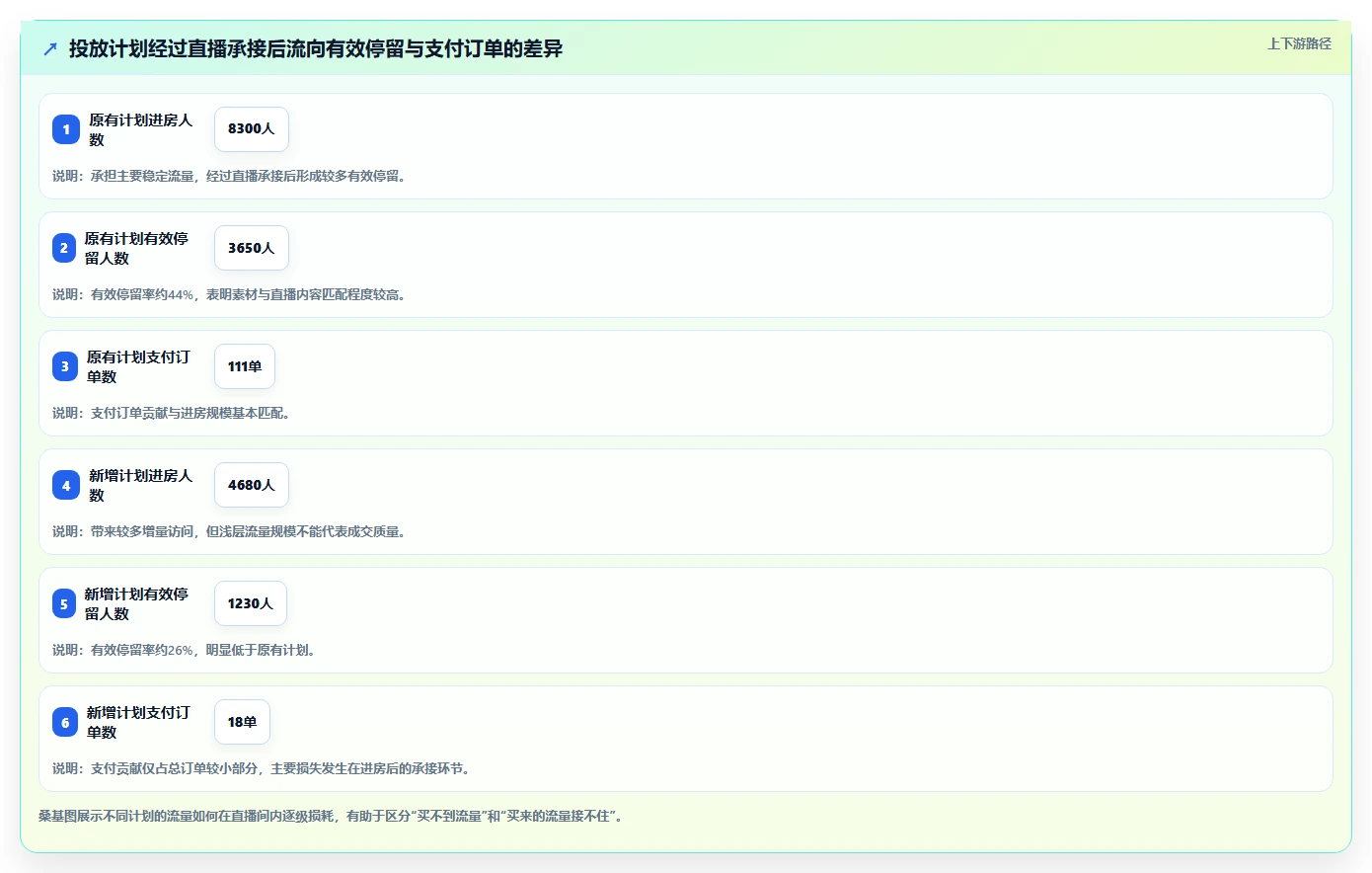Select step badge number 6
Viewport: 1372px width, 873px height.
tap(65, 722)
